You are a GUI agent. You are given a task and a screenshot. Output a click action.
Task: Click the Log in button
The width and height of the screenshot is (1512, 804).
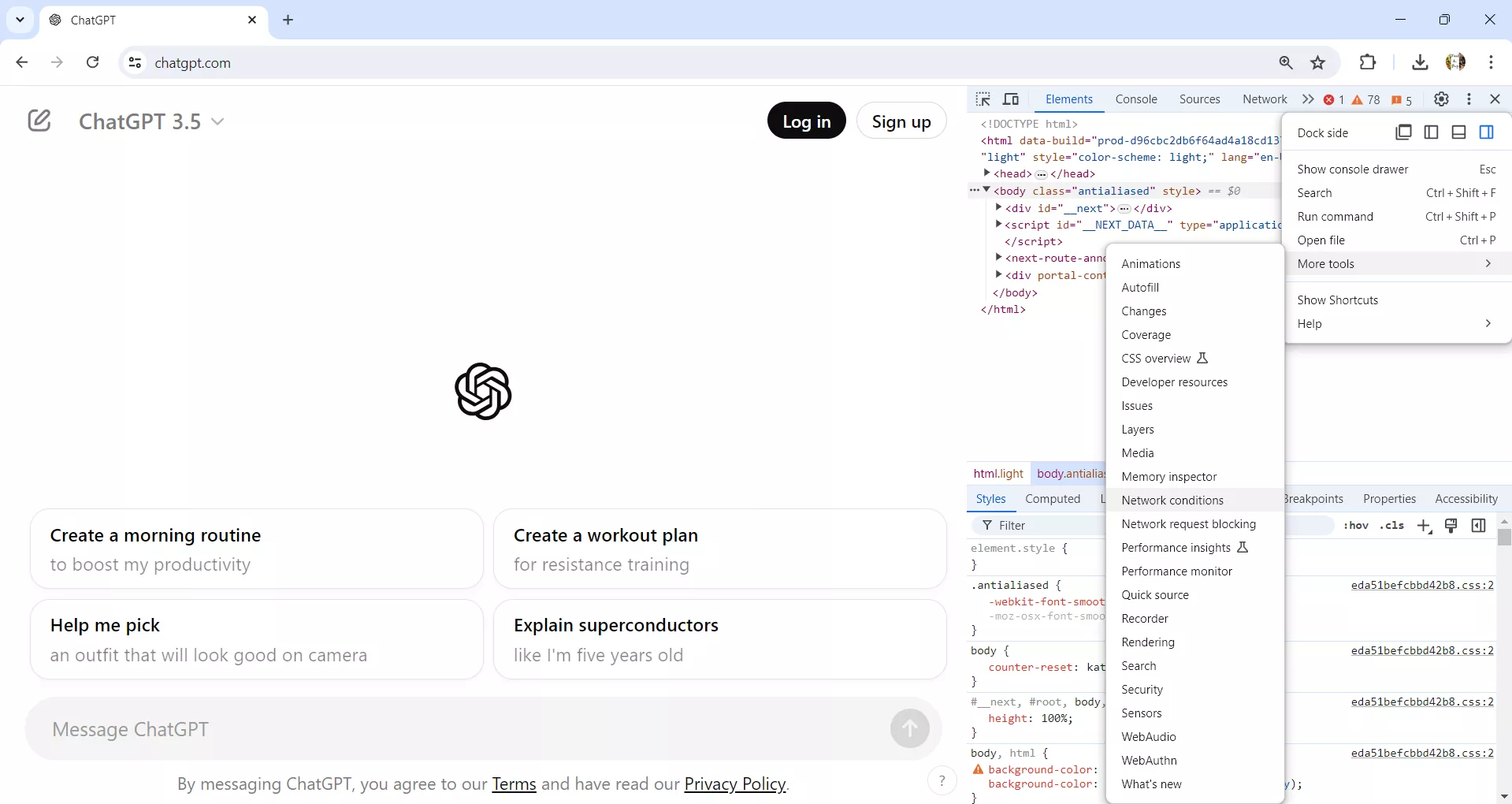[806, 121]
